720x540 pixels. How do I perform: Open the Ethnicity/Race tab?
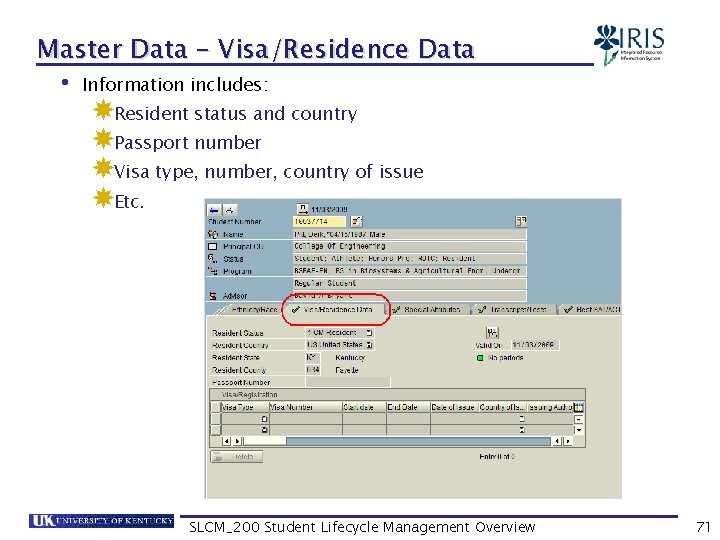click(254, 310)
